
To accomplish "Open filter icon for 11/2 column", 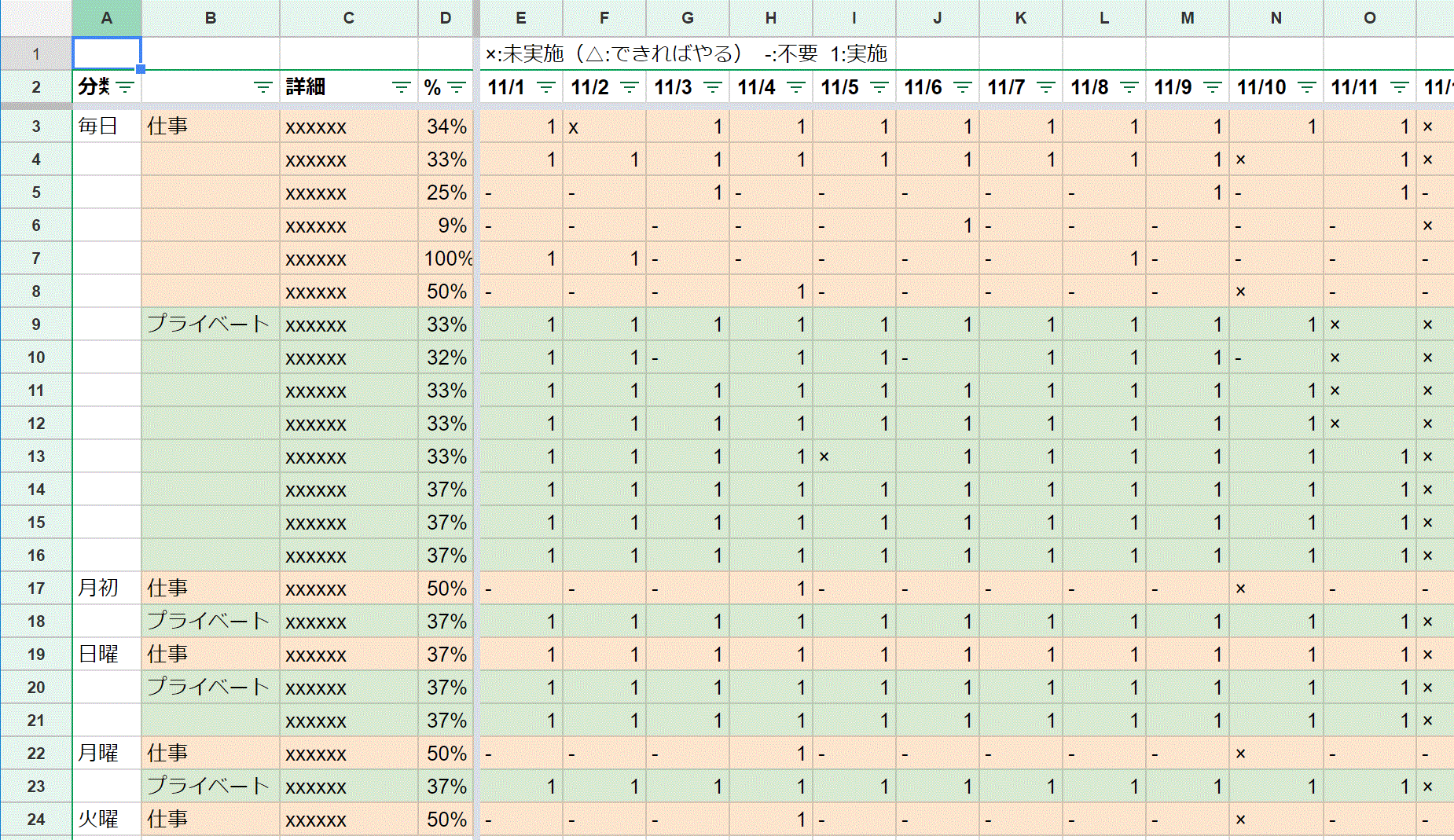I will pyautogui.click(x=630, y=87).
